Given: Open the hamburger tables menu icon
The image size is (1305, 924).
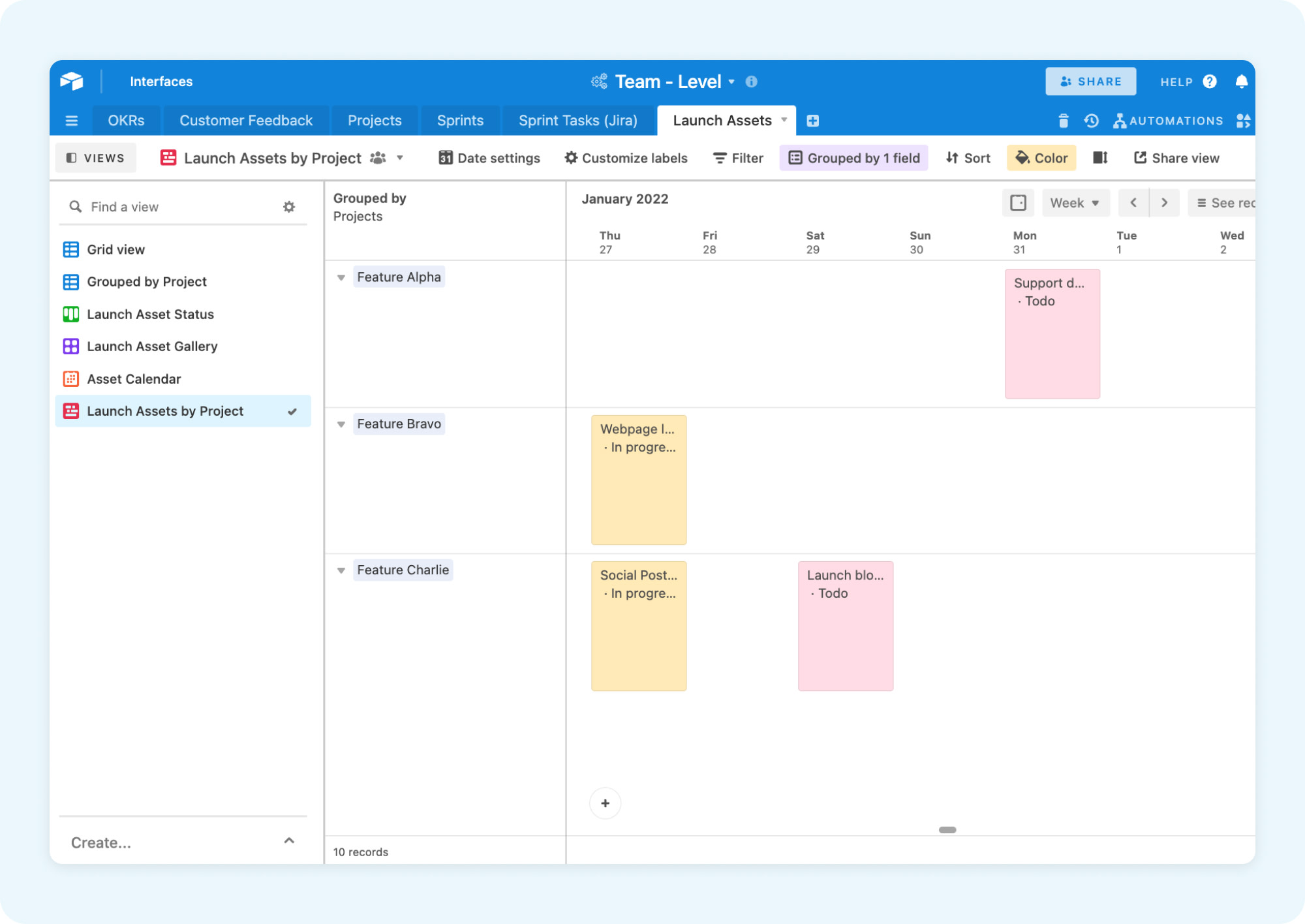Looking at the screenshot, I should [72, 121].
